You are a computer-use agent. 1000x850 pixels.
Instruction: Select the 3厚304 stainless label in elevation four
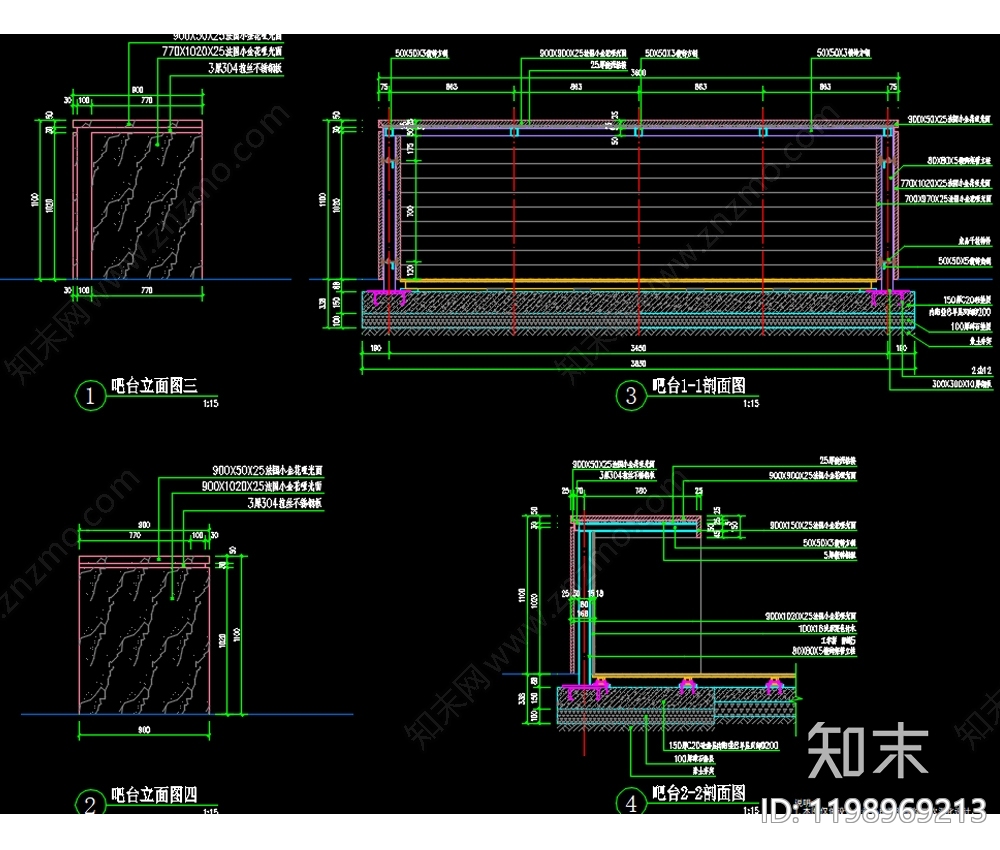tap(285, 503)
